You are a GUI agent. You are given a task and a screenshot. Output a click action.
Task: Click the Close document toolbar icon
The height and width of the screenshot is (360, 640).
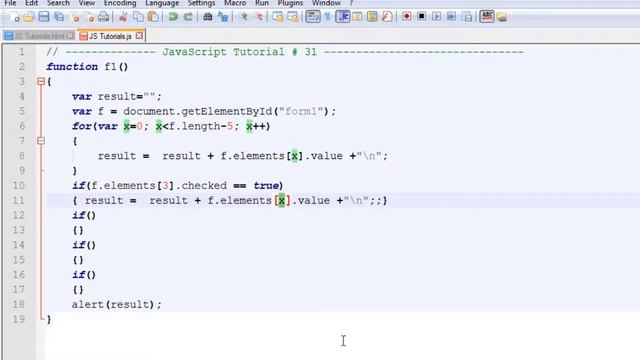click(x=75, y=17)
